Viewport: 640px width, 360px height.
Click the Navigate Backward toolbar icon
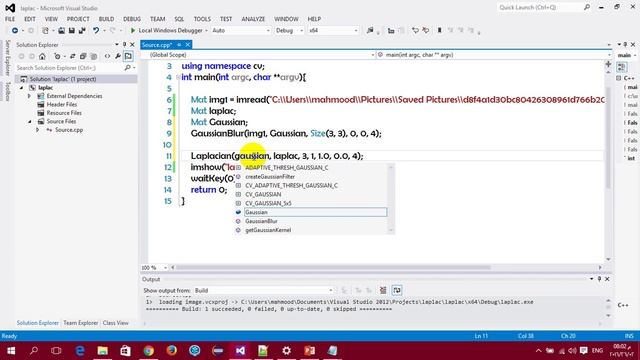click(15, 31)
